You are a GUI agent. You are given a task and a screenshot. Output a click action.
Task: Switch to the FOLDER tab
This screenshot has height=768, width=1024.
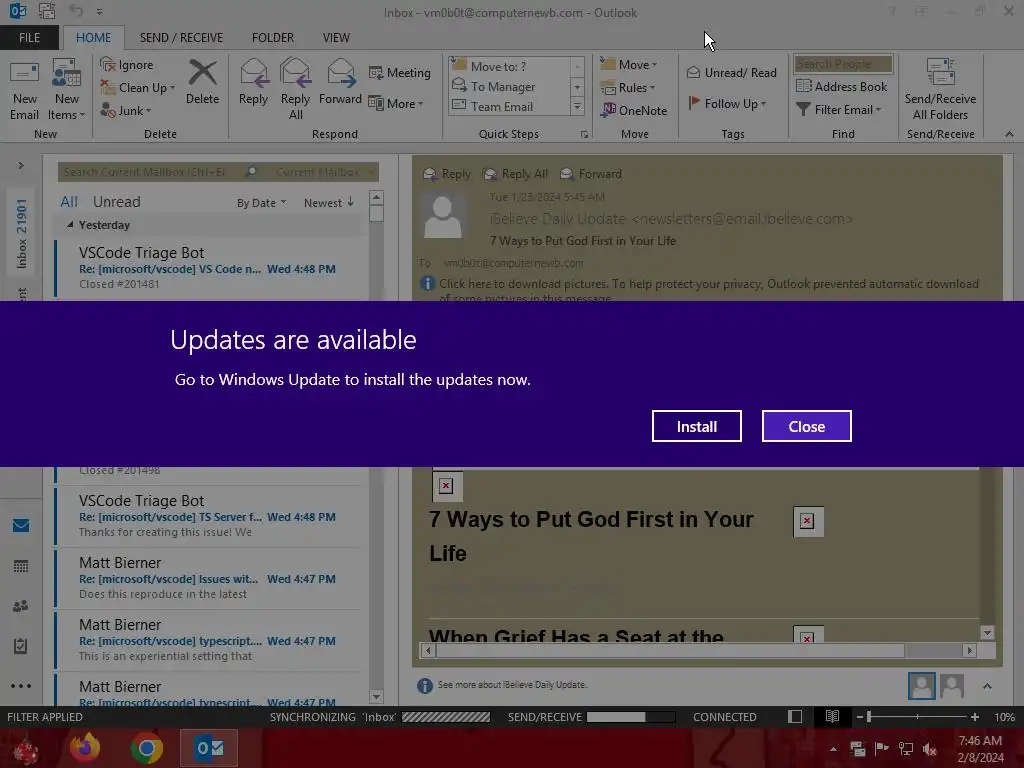273,38
